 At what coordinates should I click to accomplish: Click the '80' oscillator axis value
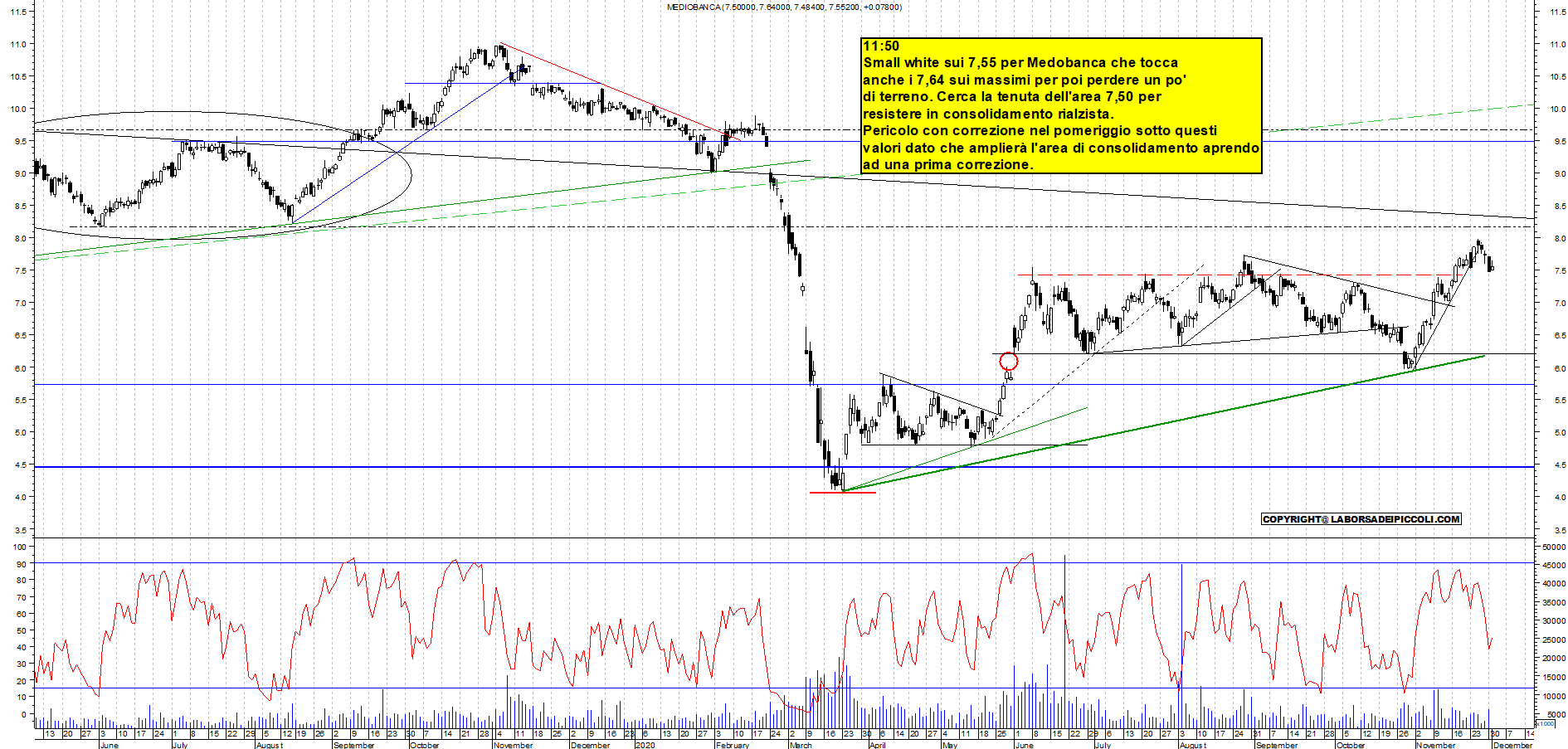click(20, 581)
